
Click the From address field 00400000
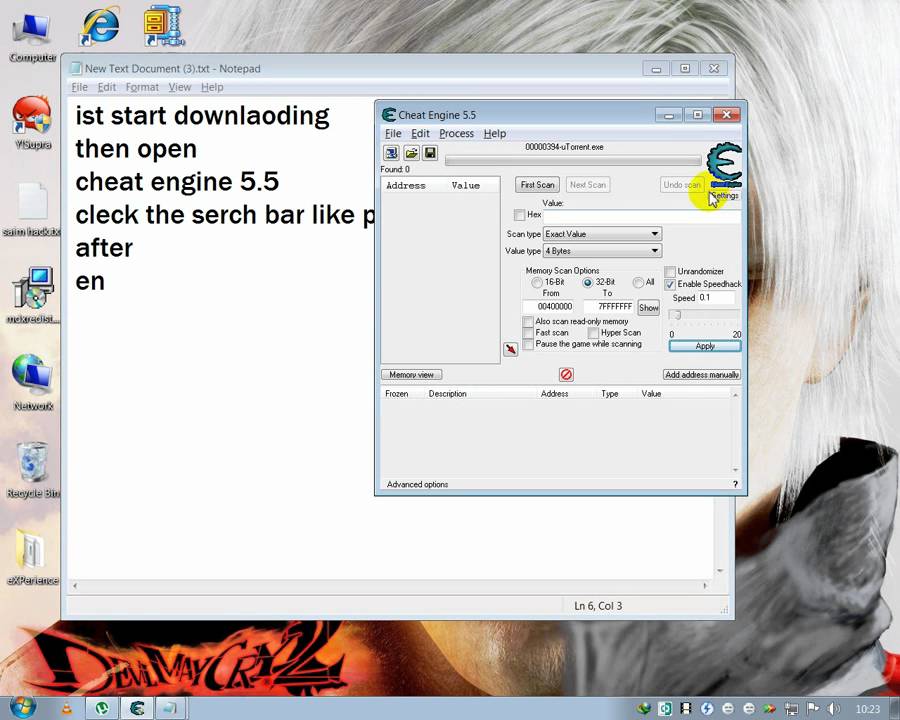pos(551,307)
